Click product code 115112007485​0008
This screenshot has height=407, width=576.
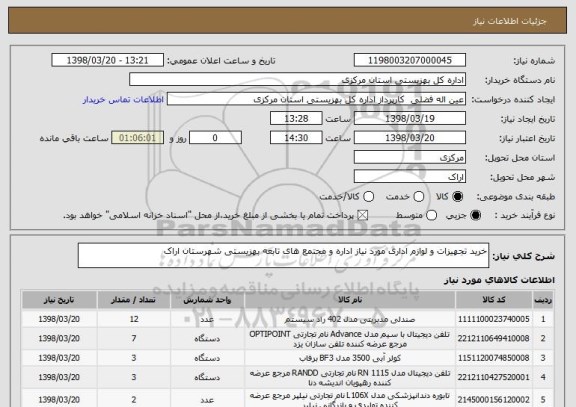[x=494, y=358]
